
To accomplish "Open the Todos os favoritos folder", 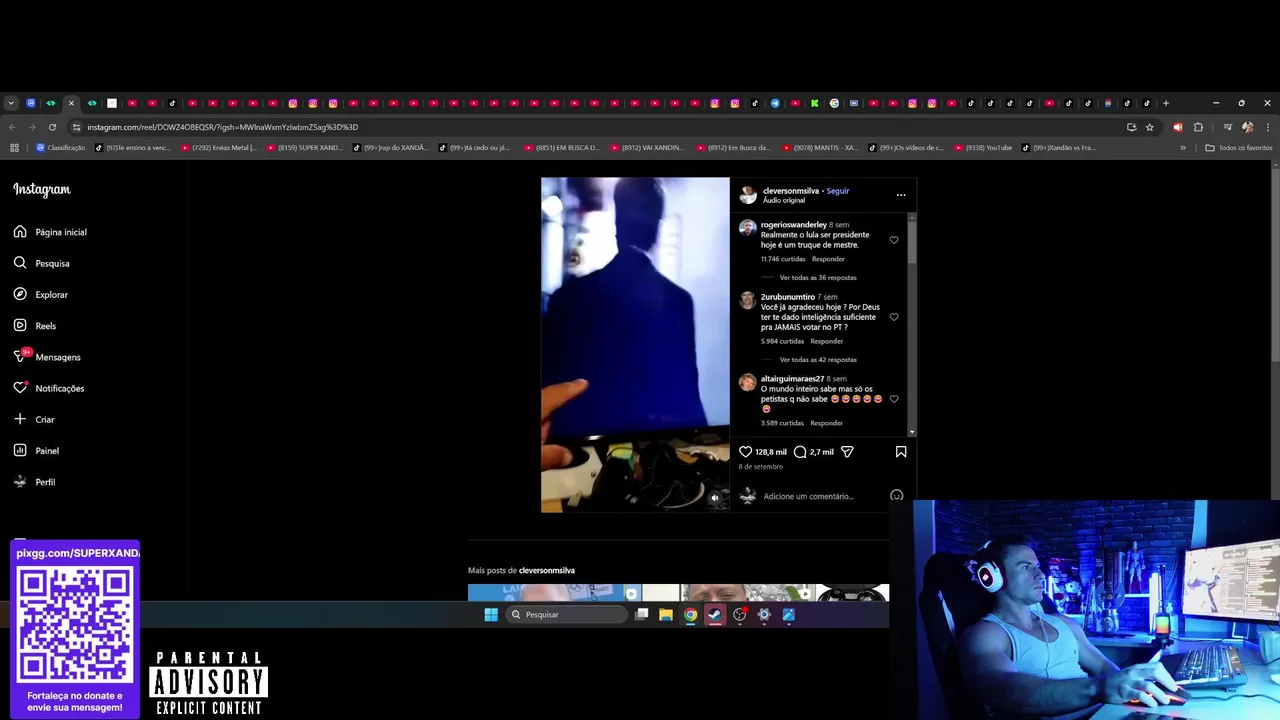I will tap(1239, 148).
